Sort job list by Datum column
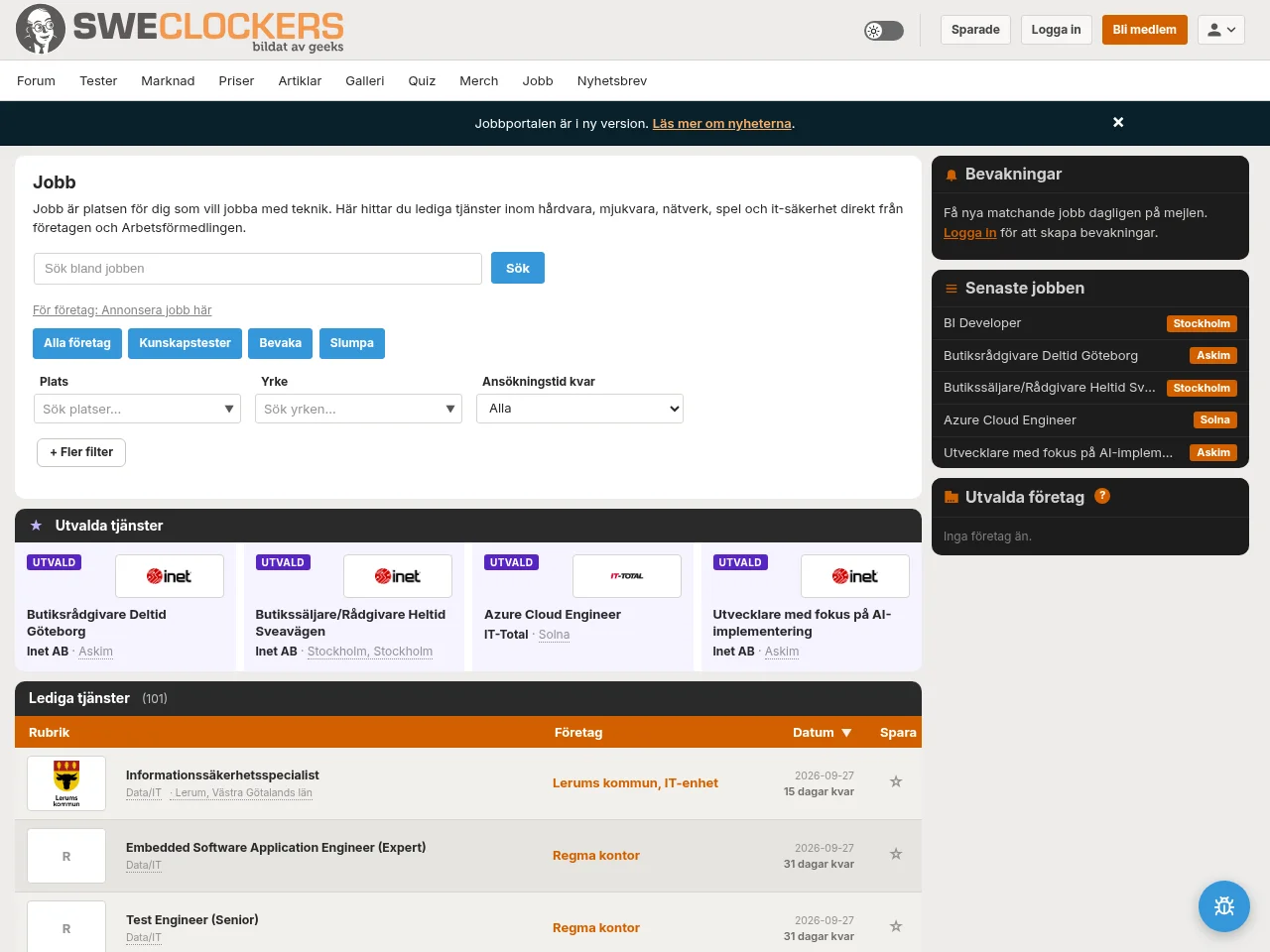1270x952 pixels. pos(822,732)
